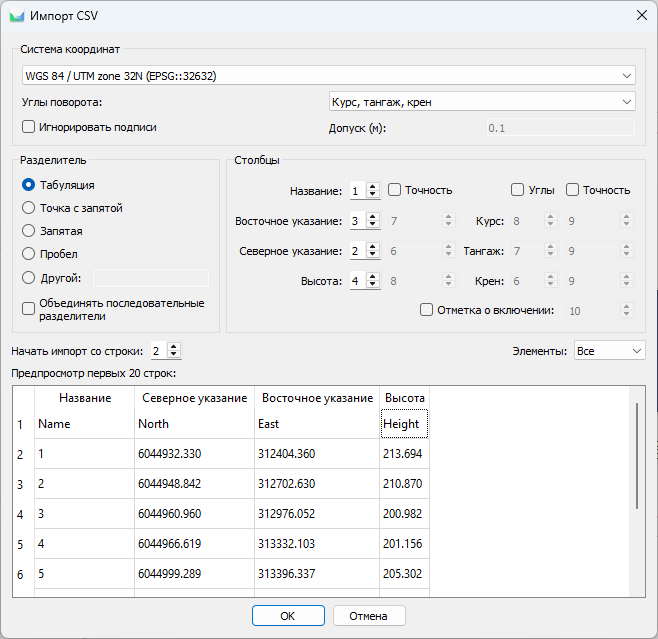Enable coordinate Точность checkbox next to Название
The height and width of the screenshot is (639, 658).
point(394,190)
